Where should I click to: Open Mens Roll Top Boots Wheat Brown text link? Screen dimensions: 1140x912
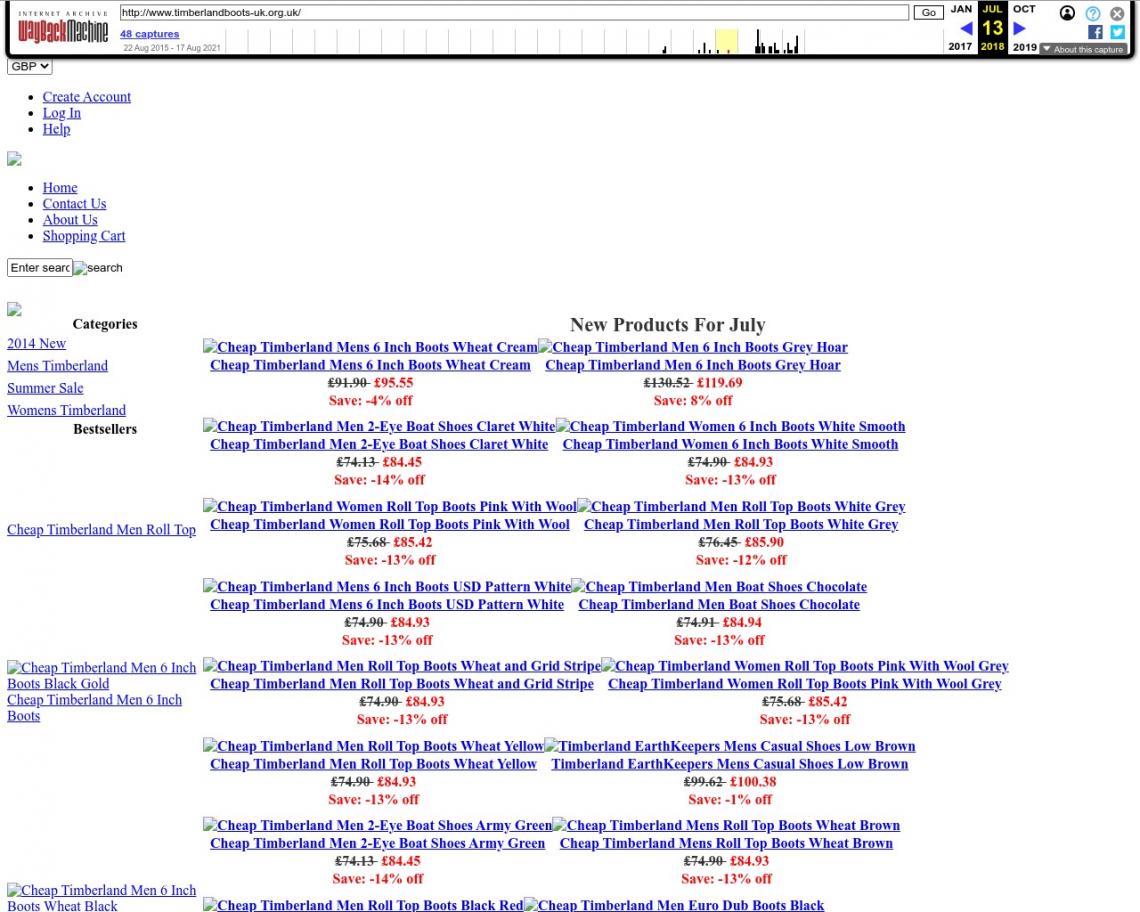tap(726, 843)
